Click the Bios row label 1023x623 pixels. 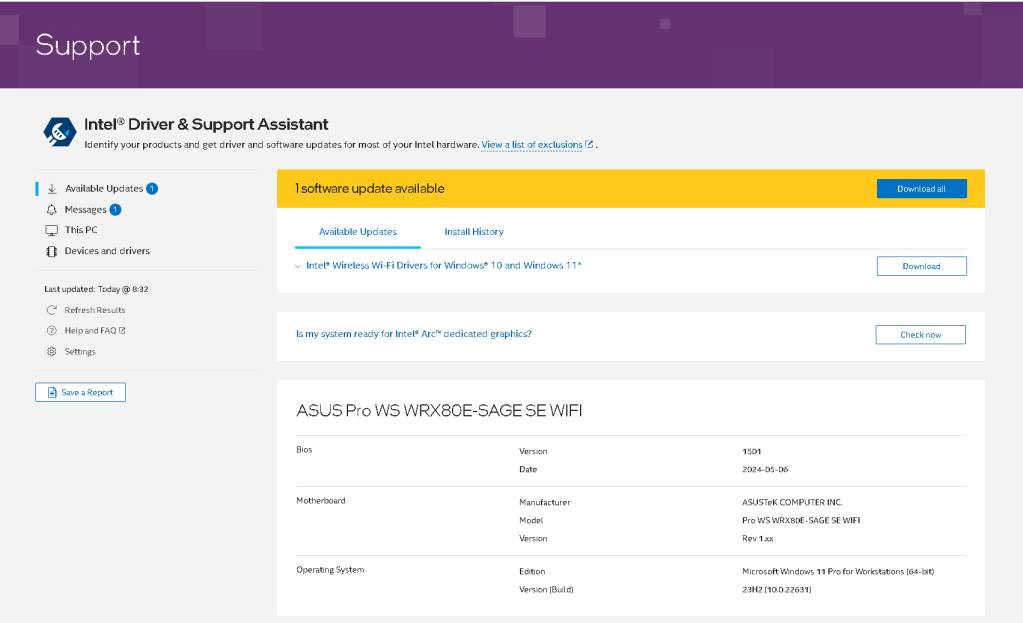pos(304,449)
